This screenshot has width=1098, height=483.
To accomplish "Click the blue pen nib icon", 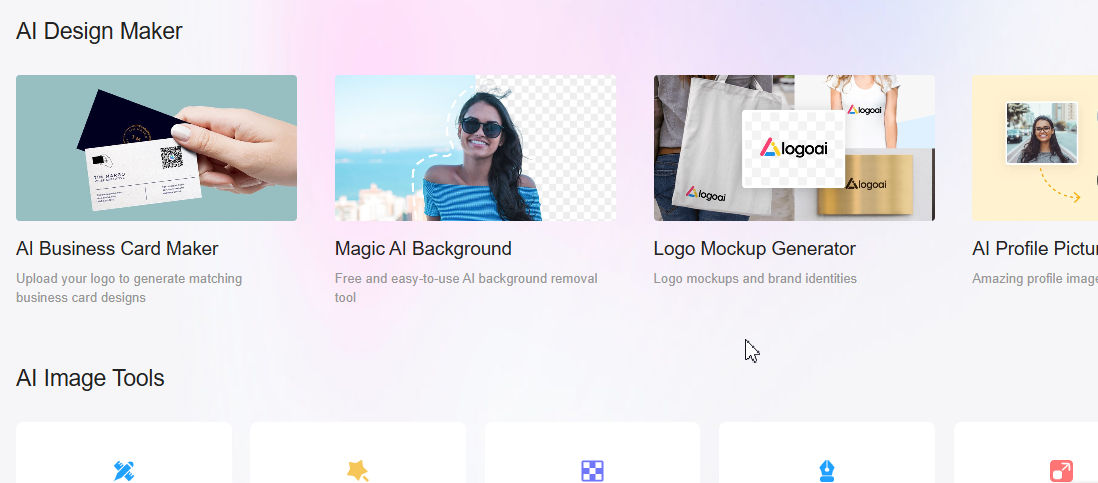I will coord(827,470).
